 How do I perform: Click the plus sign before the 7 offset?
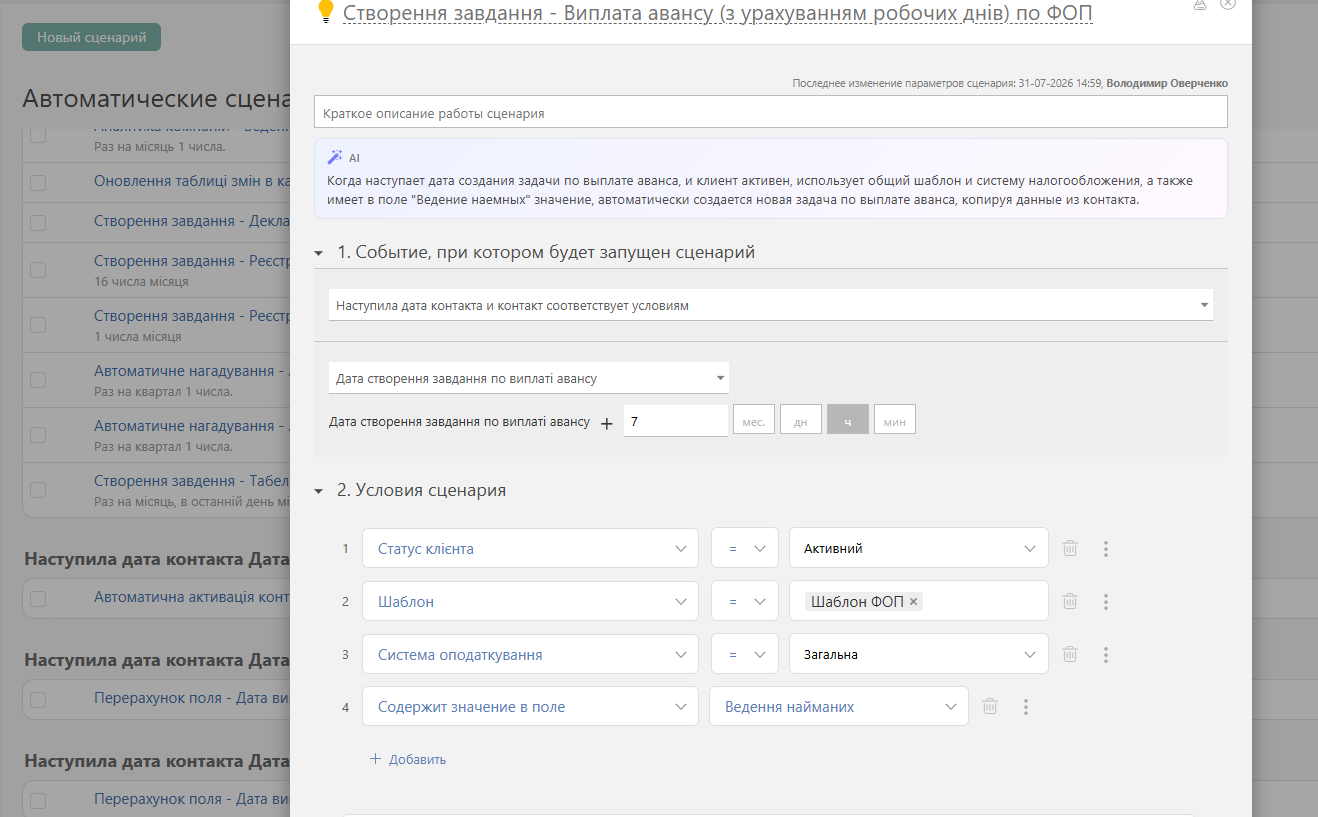pos(606,423)
